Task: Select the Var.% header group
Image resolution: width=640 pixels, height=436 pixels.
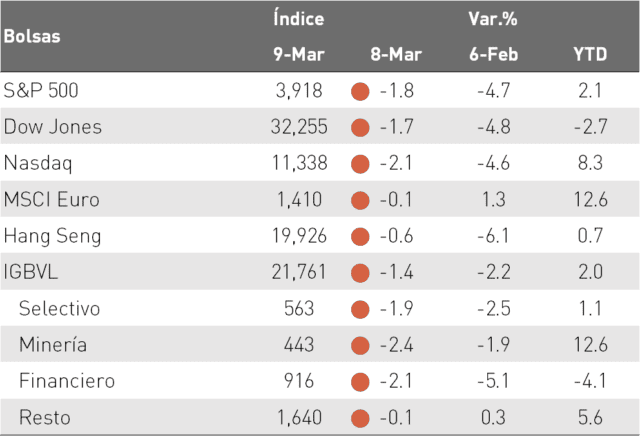Action: point(493,19)
